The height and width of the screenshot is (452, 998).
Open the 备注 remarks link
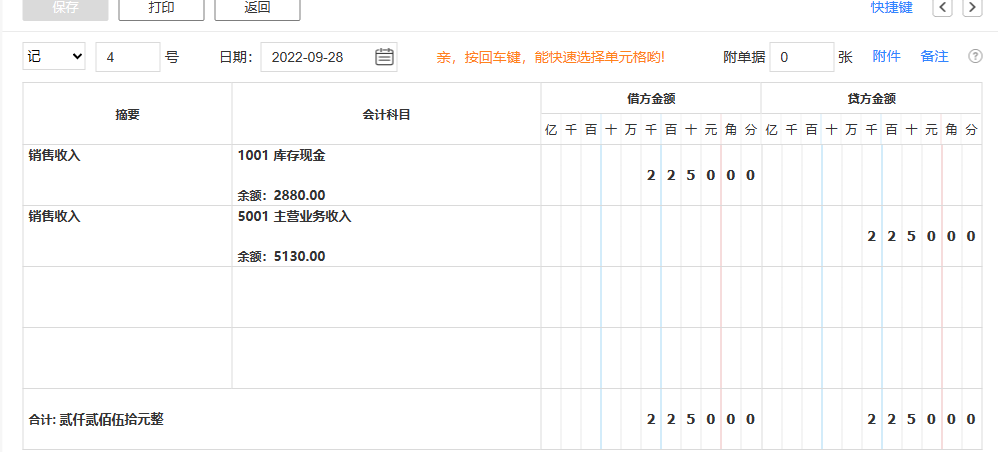tap(934, 57)
